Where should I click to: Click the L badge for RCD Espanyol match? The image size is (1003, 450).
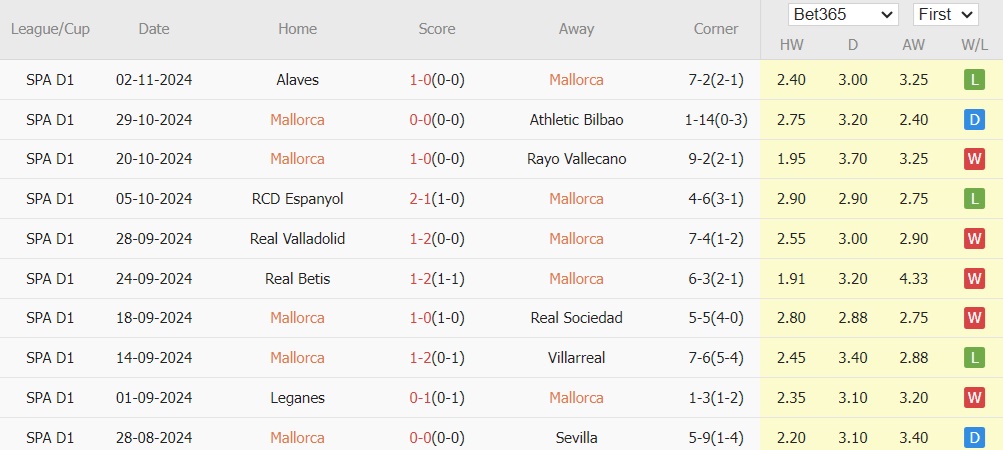pos(974,199)
